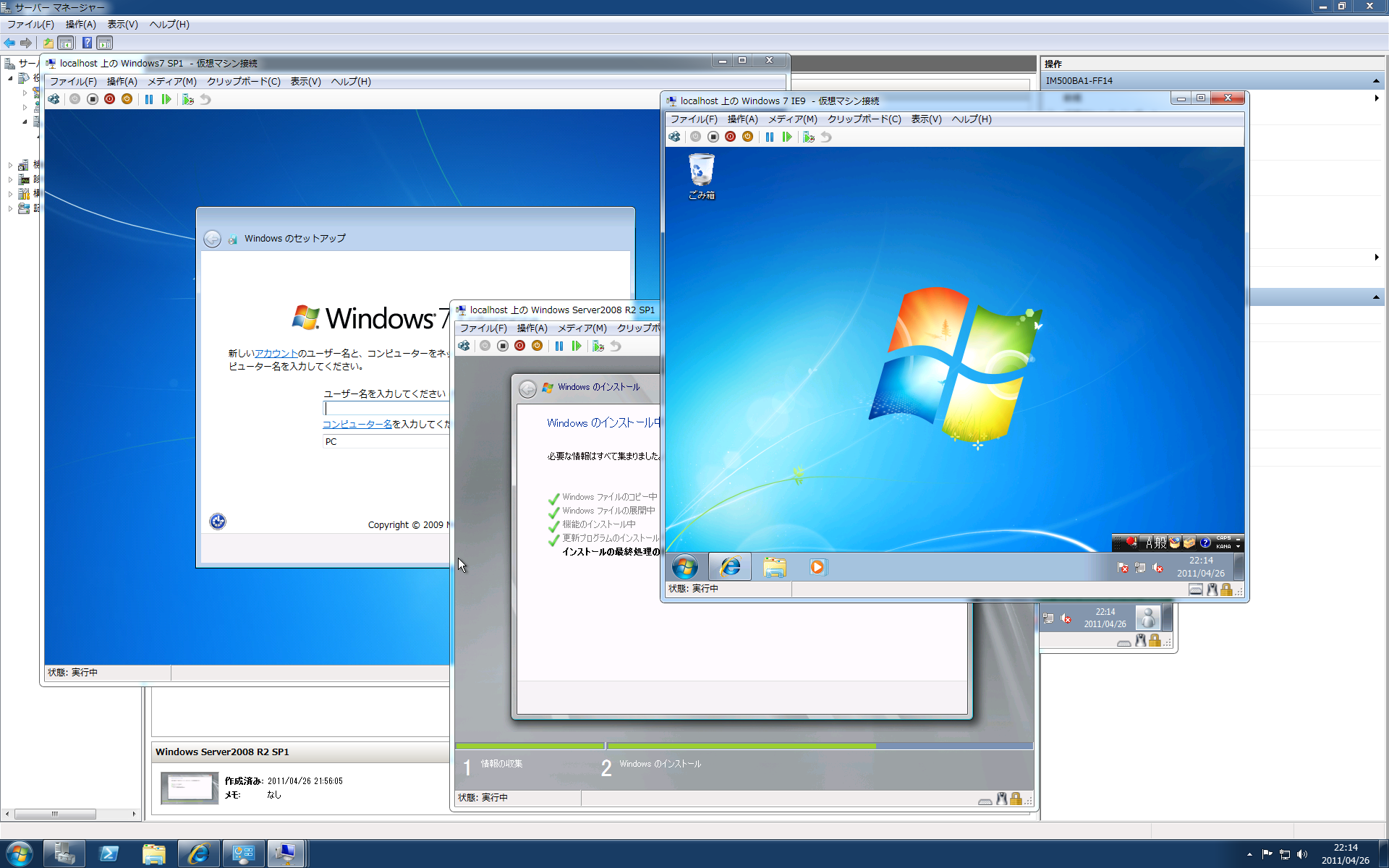The height and width of the screenshot is (868, 1389).
Task: Open メディア(M) menu in Windows 7 IE9 window
Action: click(x=792, y=119)
